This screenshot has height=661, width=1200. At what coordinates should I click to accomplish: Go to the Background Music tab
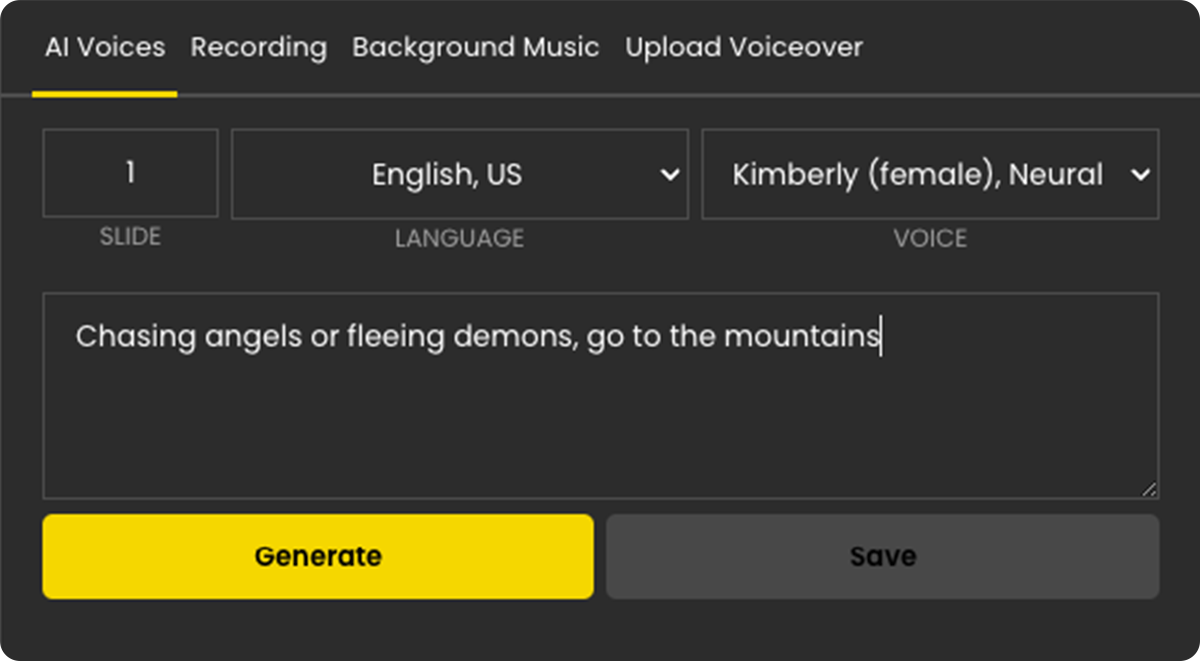pos(475,48)
